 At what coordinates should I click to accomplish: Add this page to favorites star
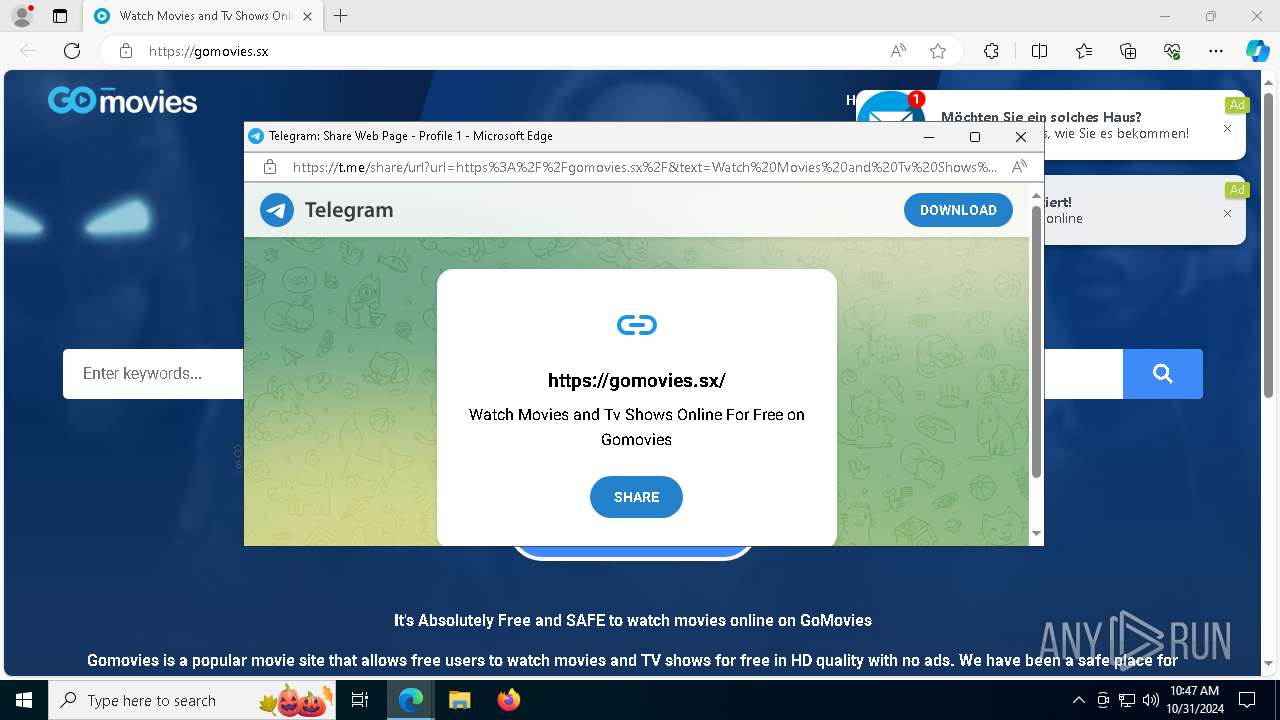[x=938, y=51]
